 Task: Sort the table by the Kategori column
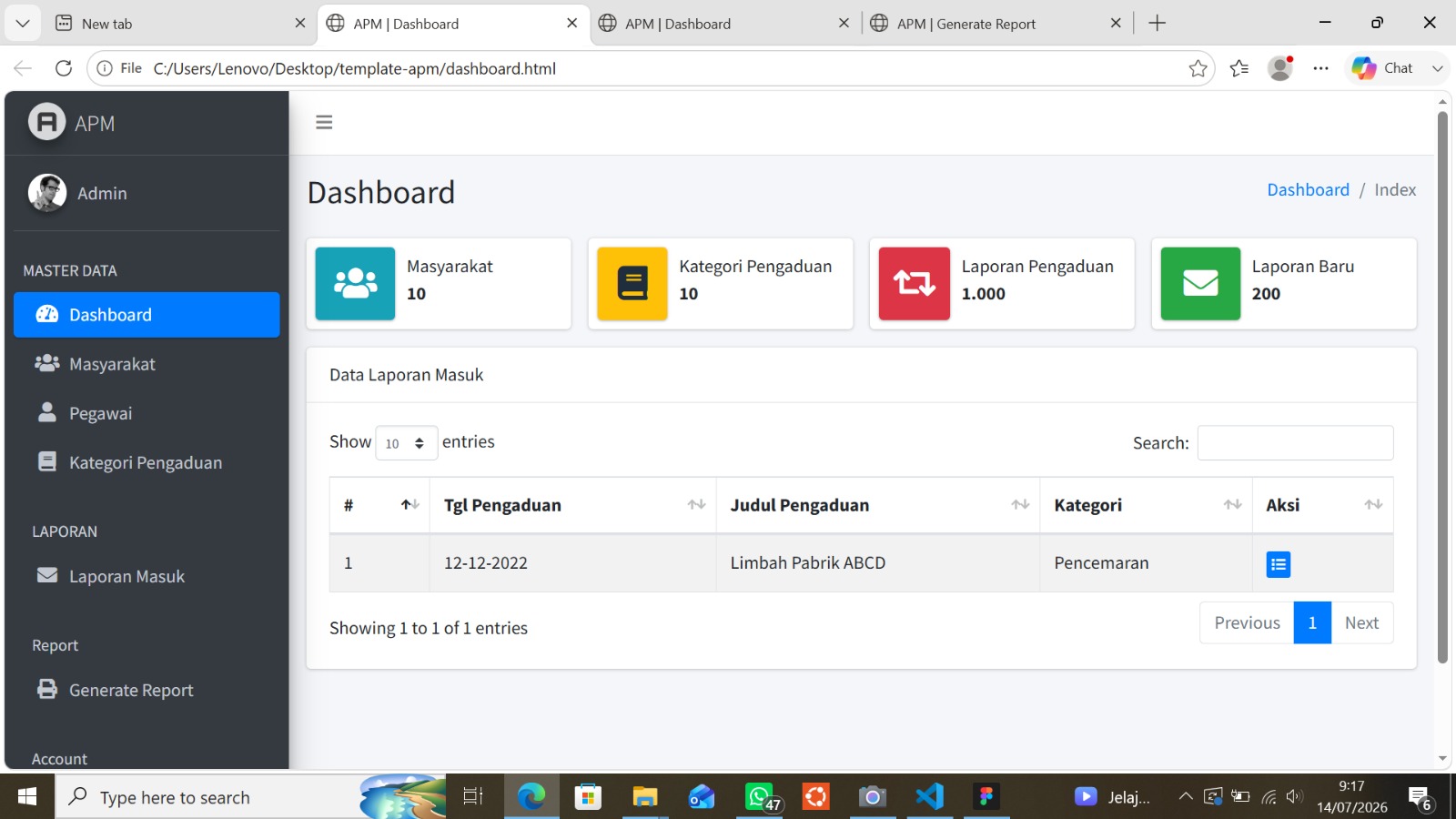(x=1146, y=505)
